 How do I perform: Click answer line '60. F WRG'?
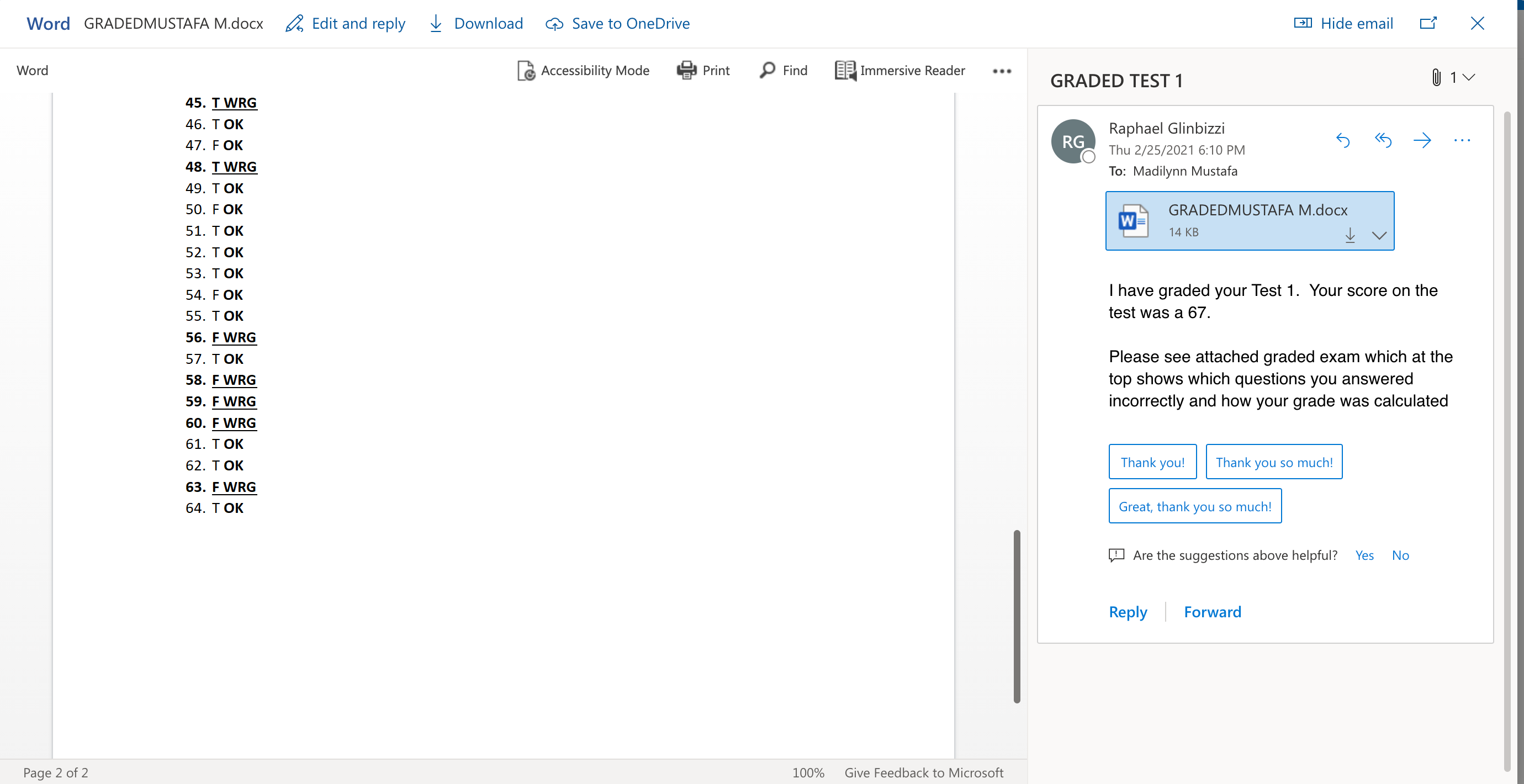[221, 422]
